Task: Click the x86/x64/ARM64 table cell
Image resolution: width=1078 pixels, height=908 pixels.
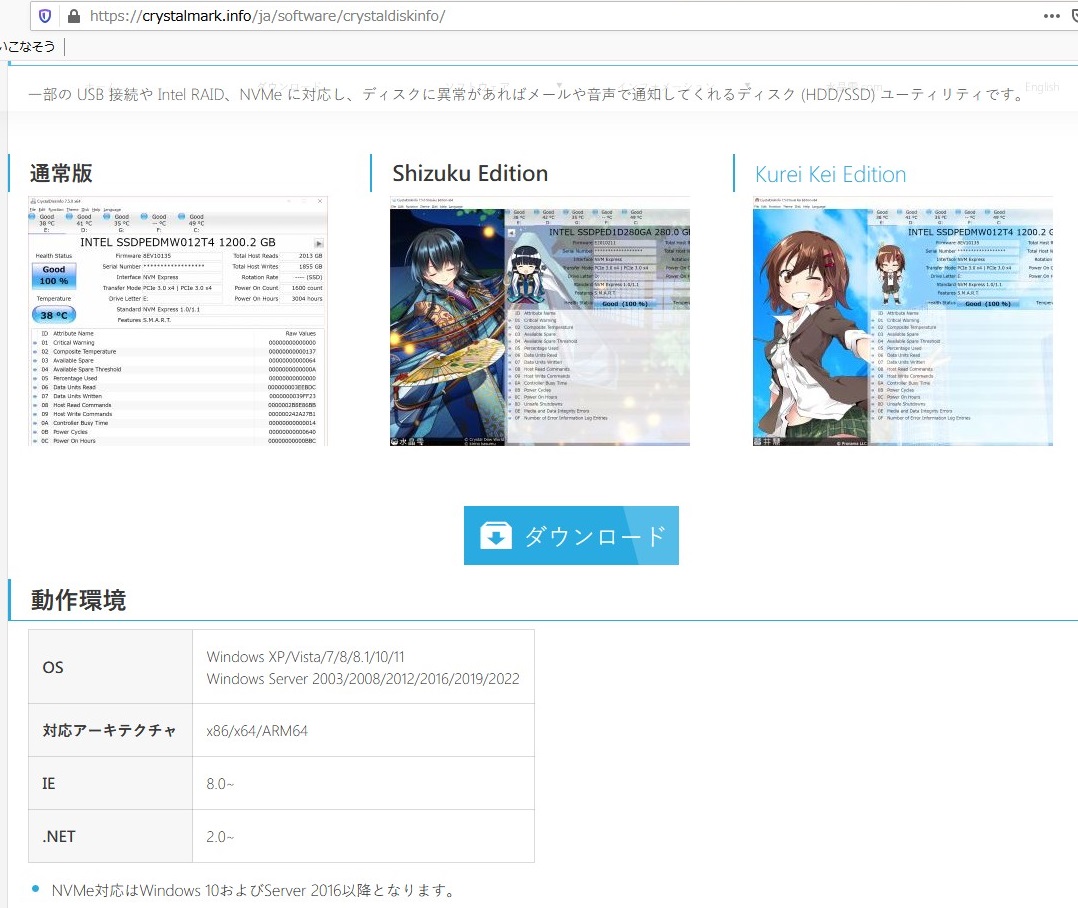Action: [363, 731]
